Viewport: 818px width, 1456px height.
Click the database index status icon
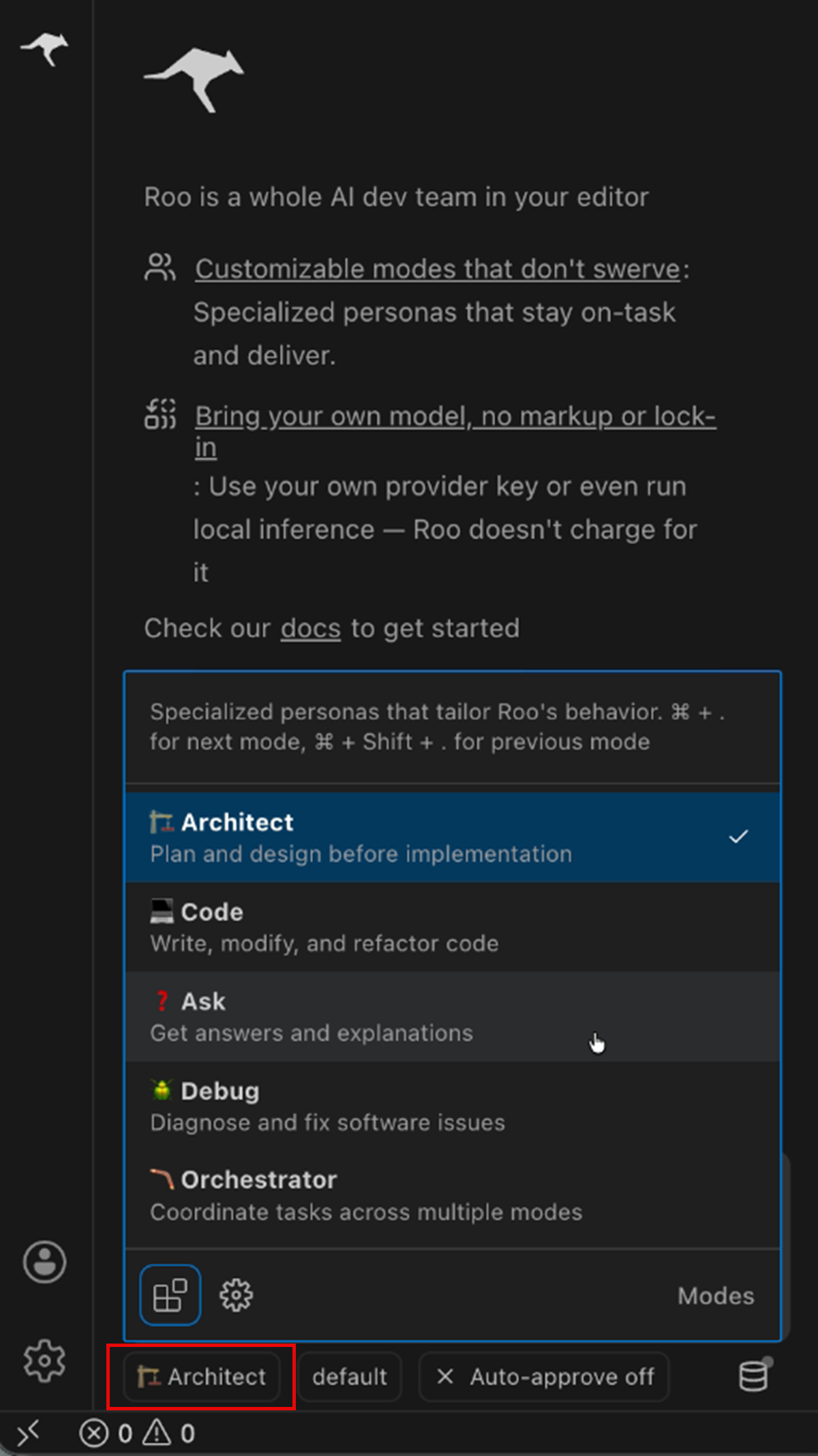(x=754, y=1376)
